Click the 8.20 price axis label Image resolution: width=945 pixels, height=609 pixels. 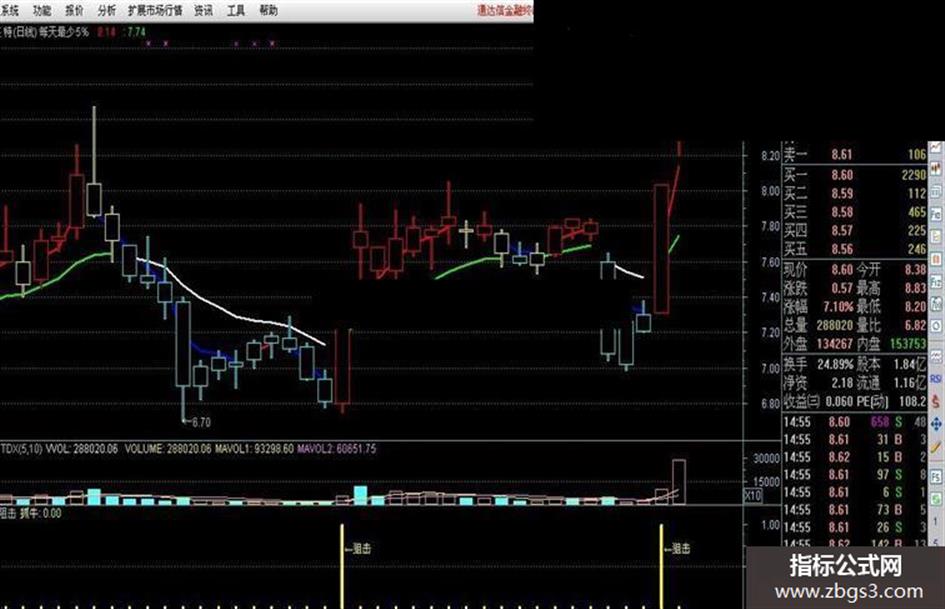tap(771, 156)
